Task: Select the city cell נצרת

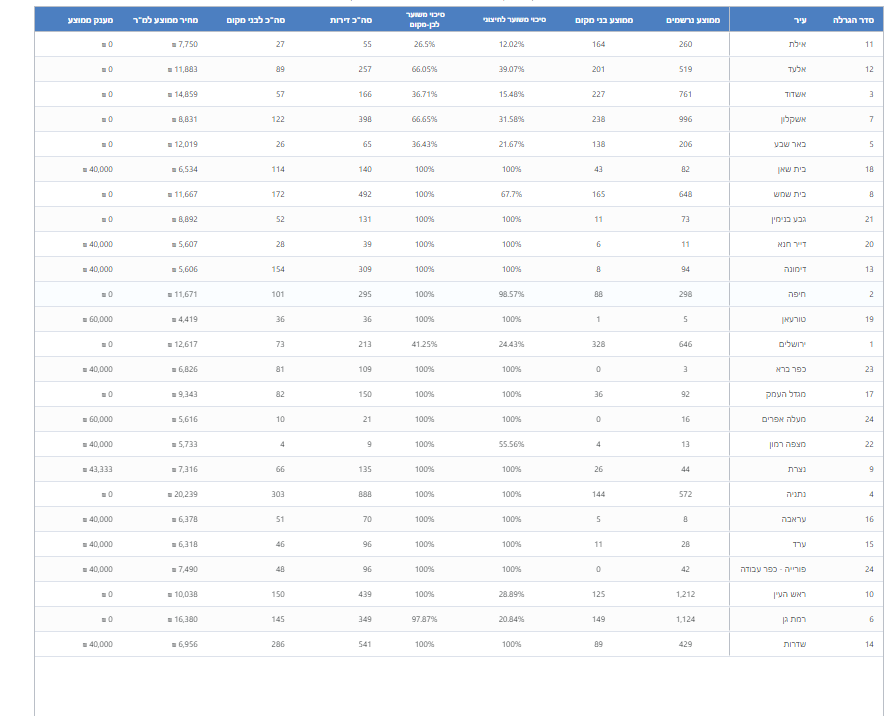Action: 797,469
